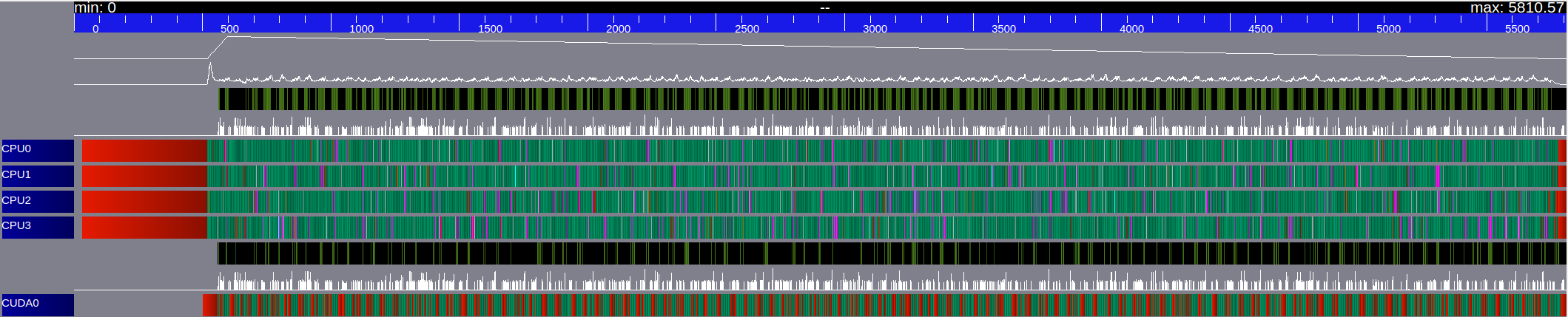
Task: Click the 1500 mark on time ruler
Action: pos(490,28)
